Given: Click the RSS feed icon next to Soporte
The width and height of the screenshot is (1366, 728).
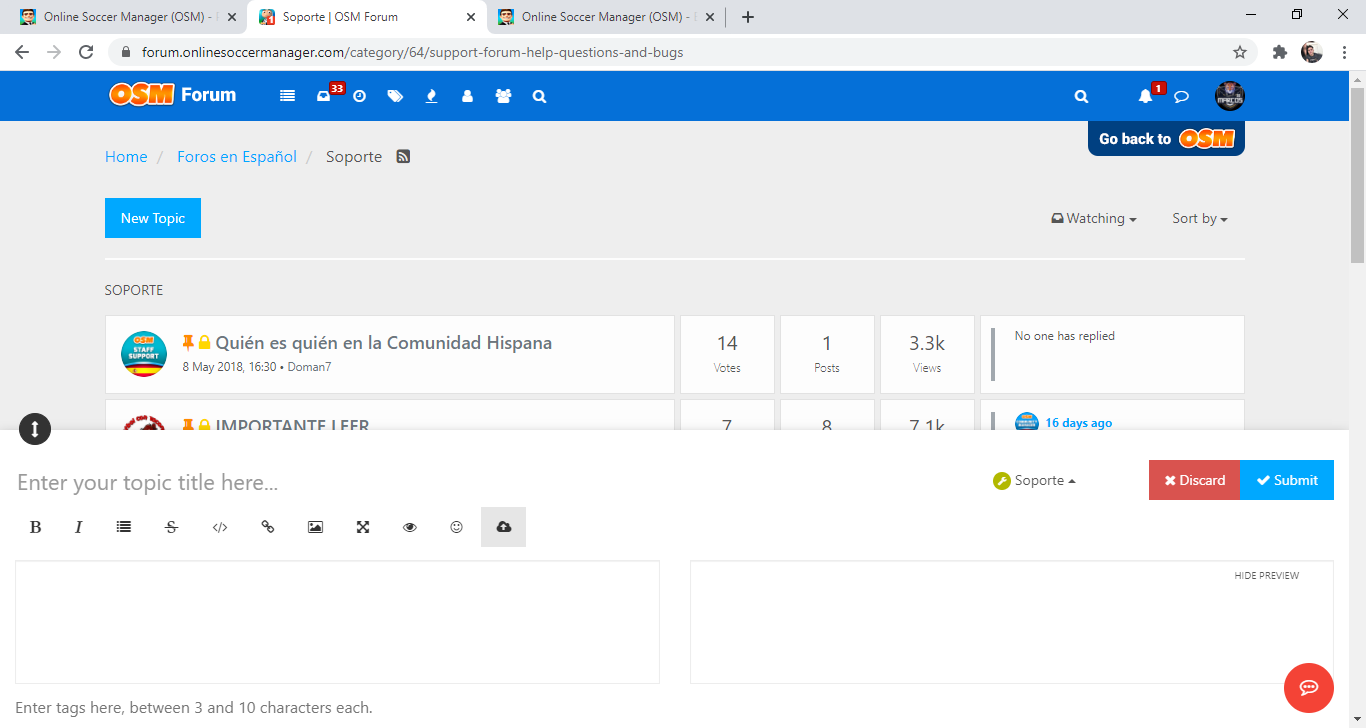Looking at the screenshot, I should pos(403,156).
